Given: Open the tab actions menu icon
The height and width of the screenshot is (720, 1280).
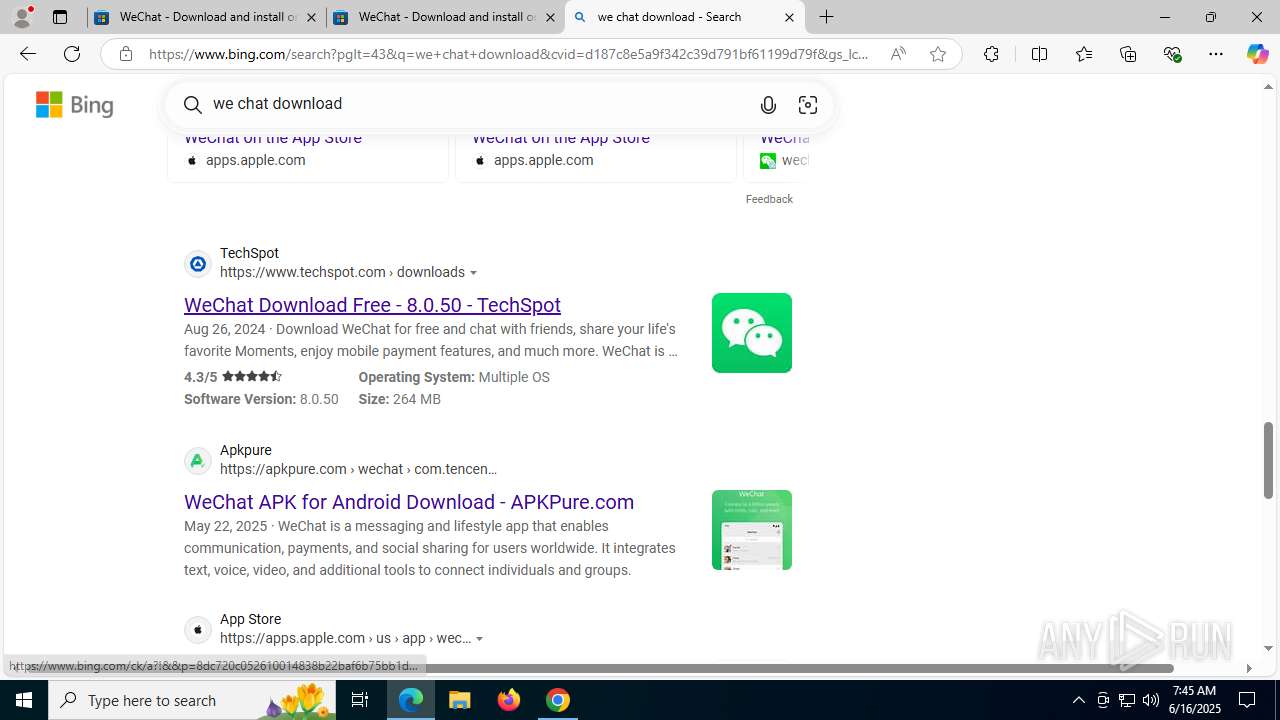Looking at the screenshot, I should pos(60,17).
